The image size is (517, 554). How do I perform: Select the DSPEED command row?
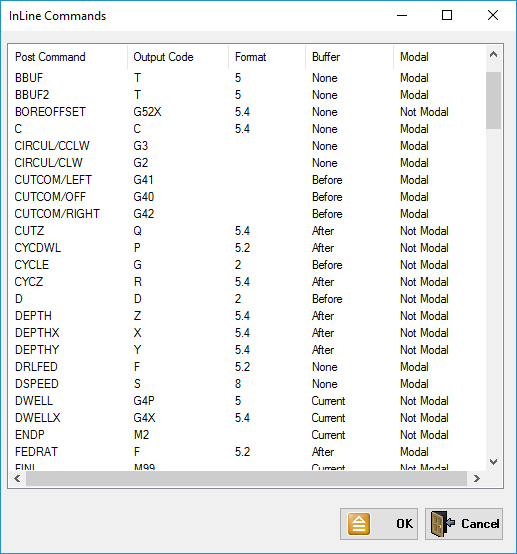click(247, 383)
